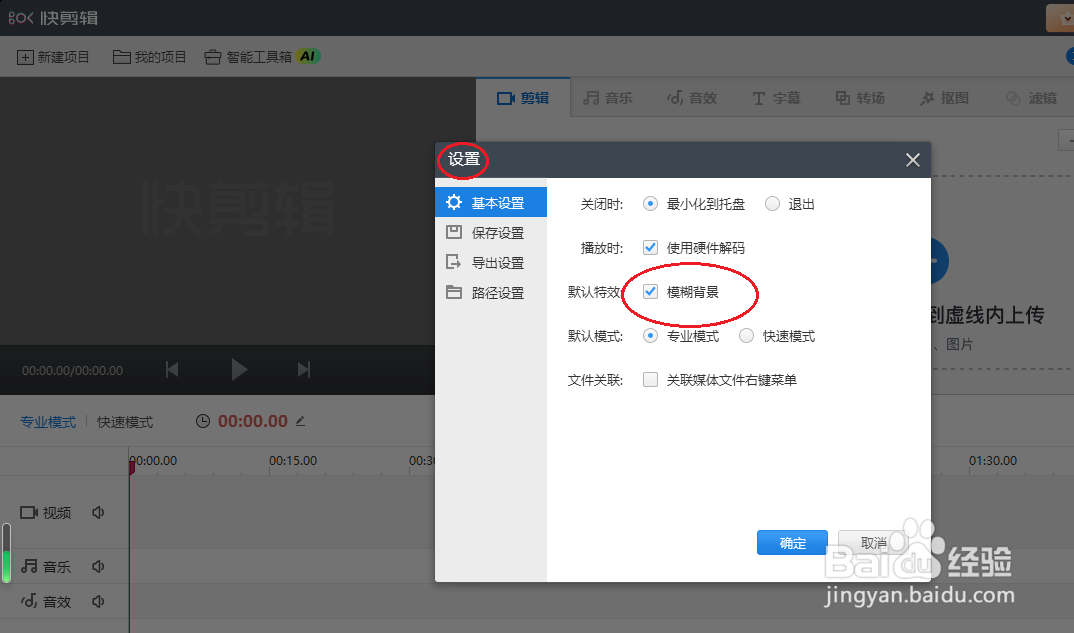Click the red playhead marker on timeline
The height and width of the screenshot is (633, 1074).
point(132,468)
